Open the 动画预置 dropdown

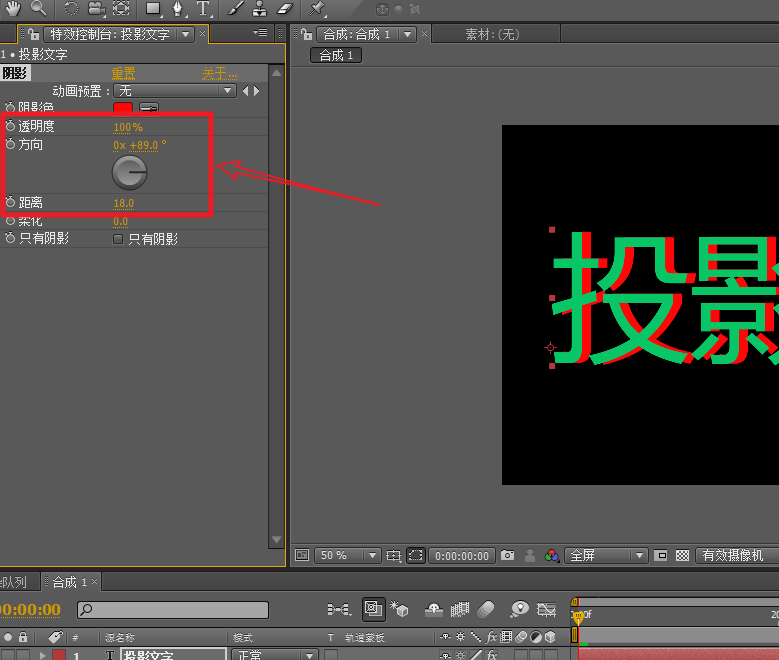(x=174, y=90)
